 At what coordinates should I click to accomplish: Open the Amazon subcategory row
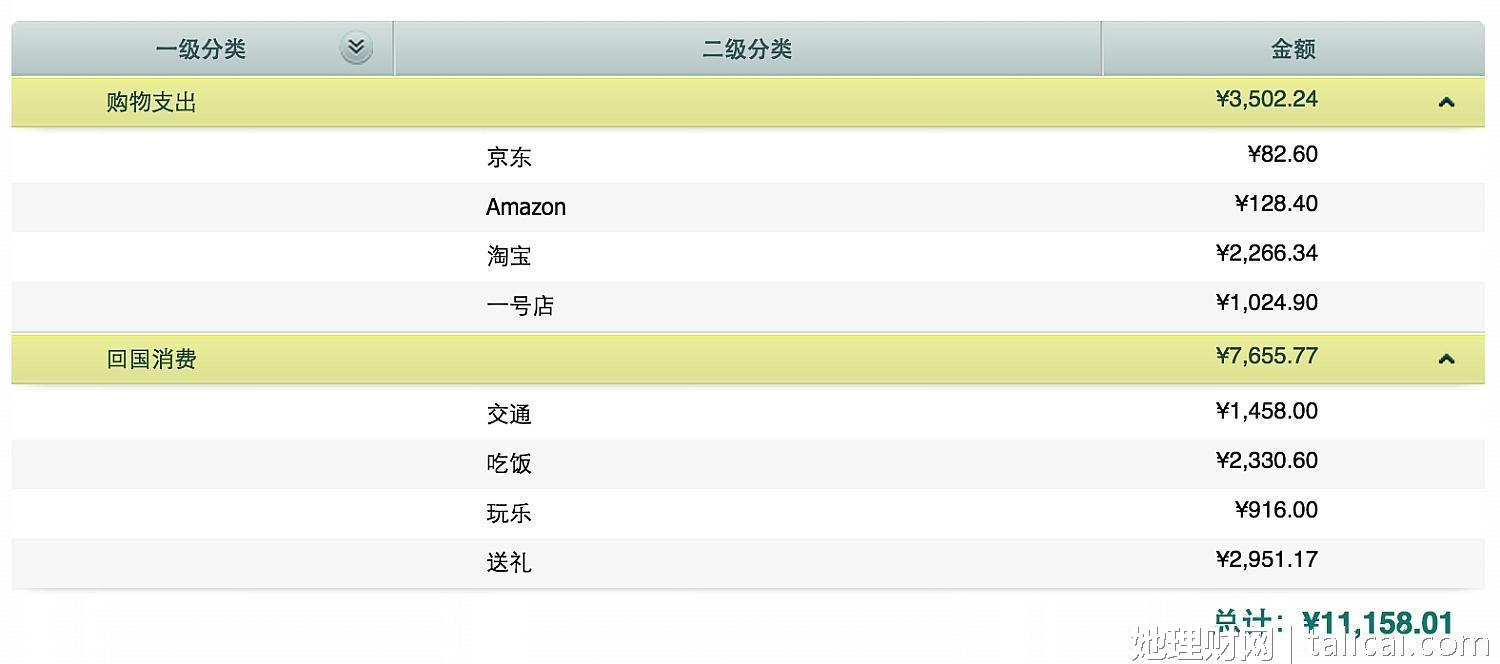pos(748,207)
